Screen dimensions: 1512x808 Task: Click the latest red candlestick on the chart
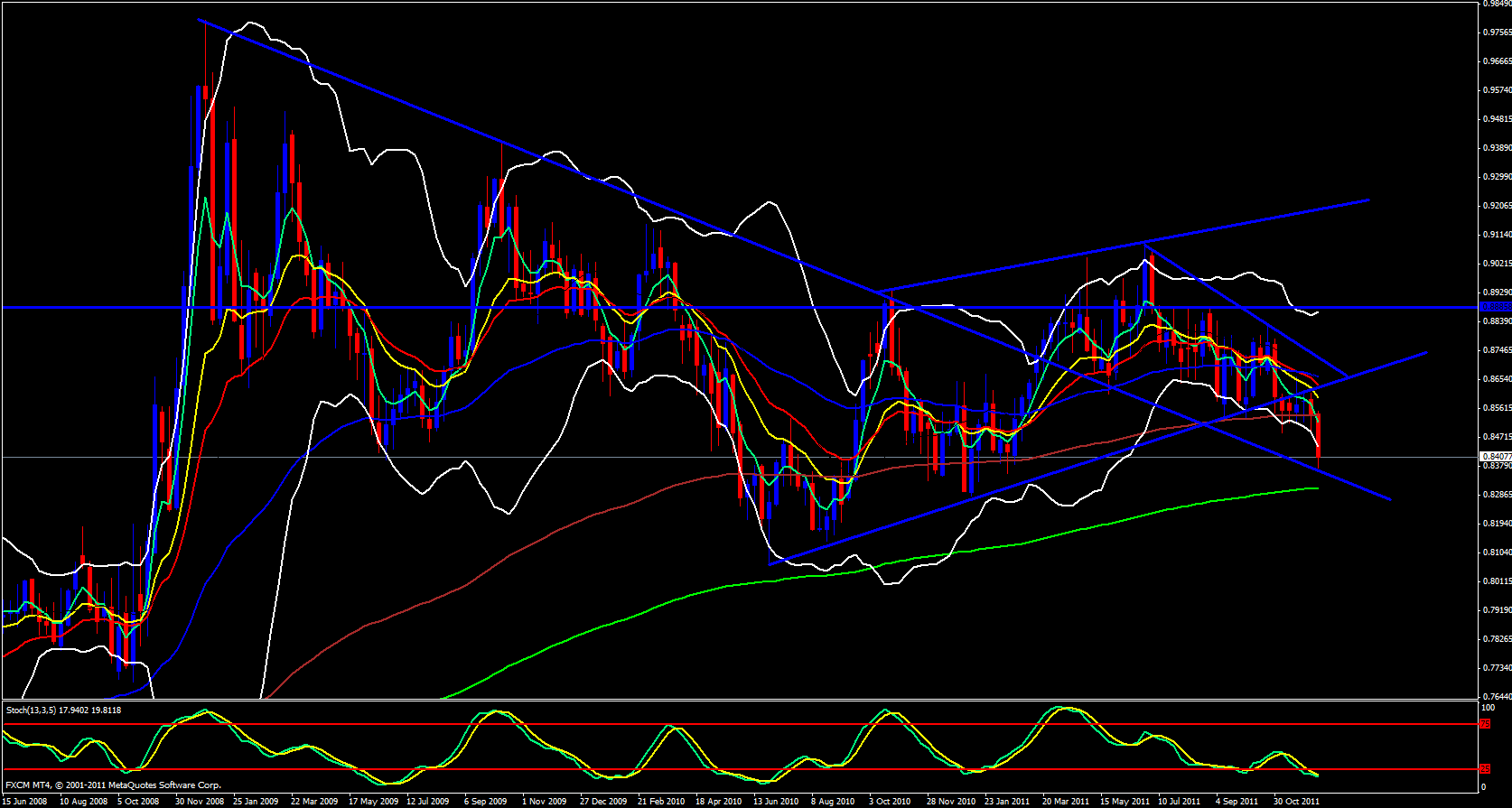coord(1319,435)
